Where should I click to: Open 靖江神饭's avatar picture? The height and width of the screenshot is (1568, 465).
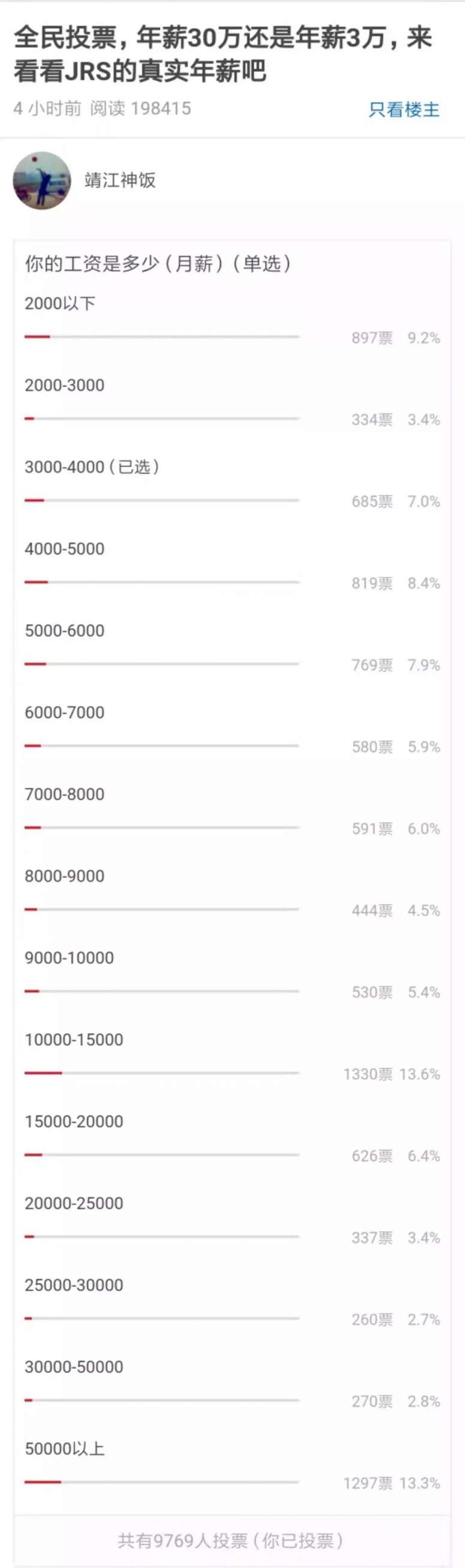click(41, 181)
